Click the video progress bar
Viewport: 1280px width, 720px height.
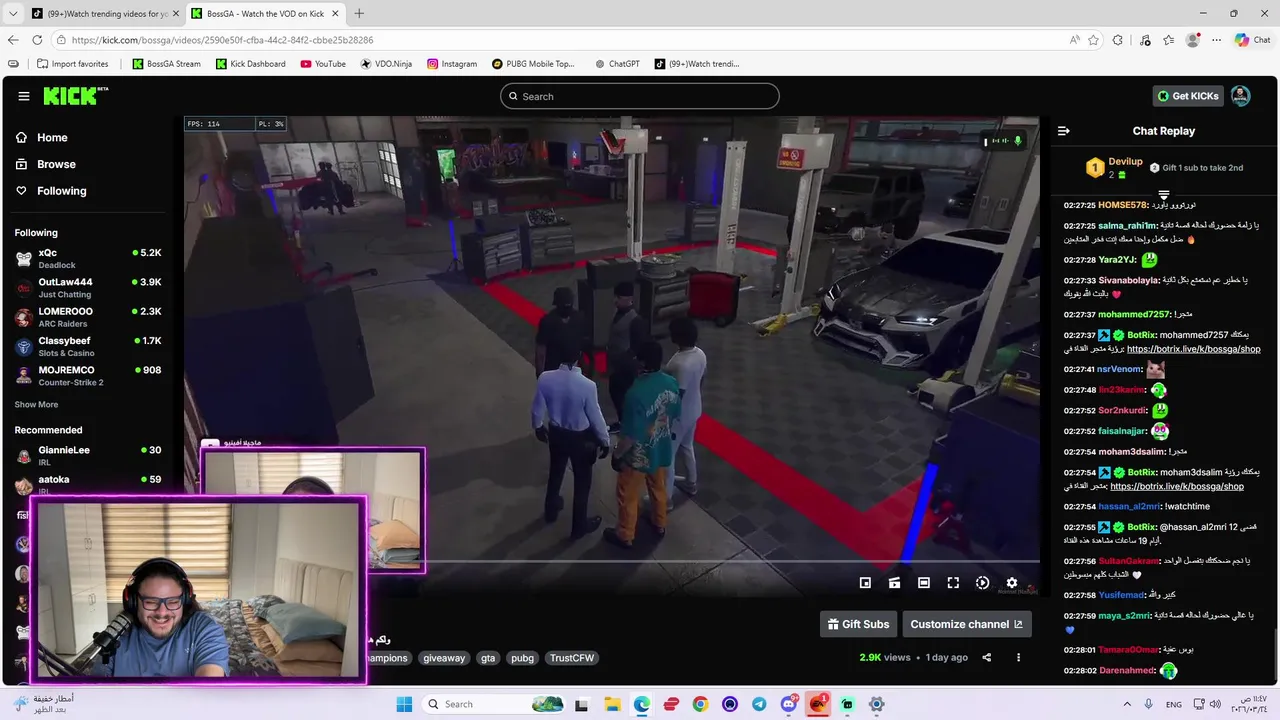click(x=611, y=560)
